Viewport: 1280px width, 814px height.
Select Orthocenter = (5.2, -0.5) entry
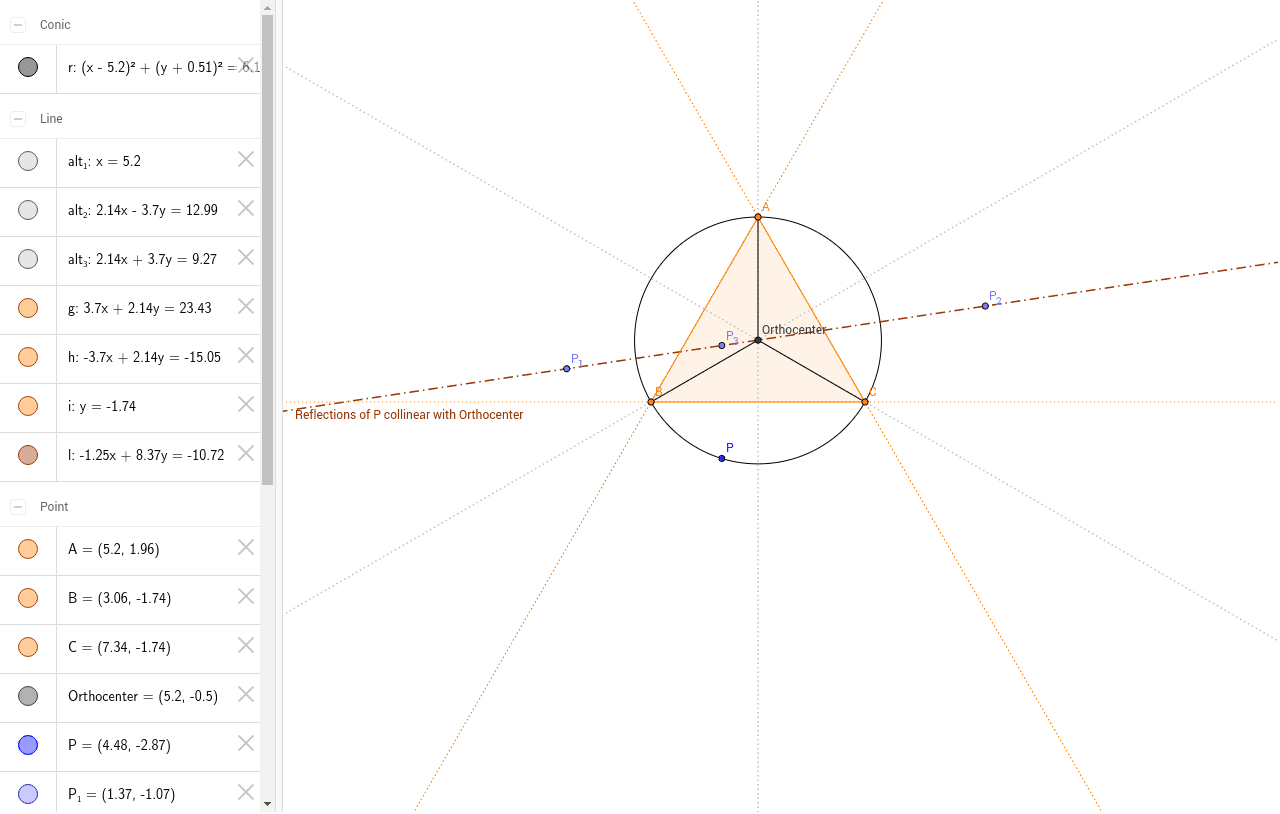pyautogui.click(x=143, y=696)
